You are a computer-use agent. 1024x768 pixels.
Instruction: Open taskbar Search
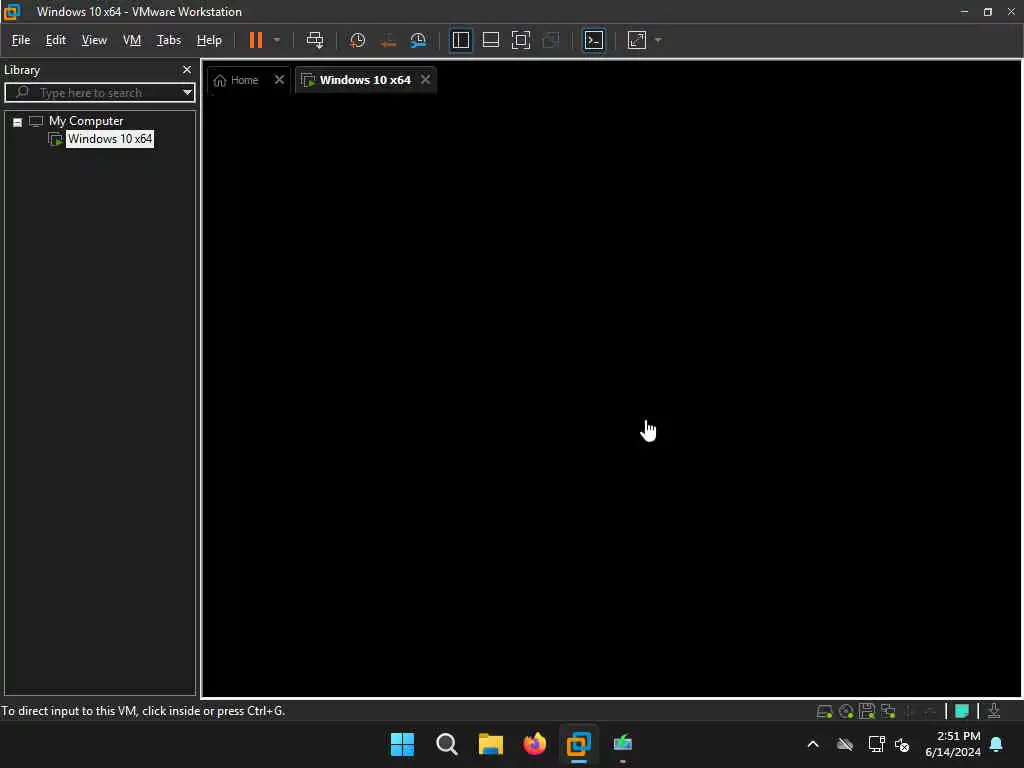coord(447,744)
